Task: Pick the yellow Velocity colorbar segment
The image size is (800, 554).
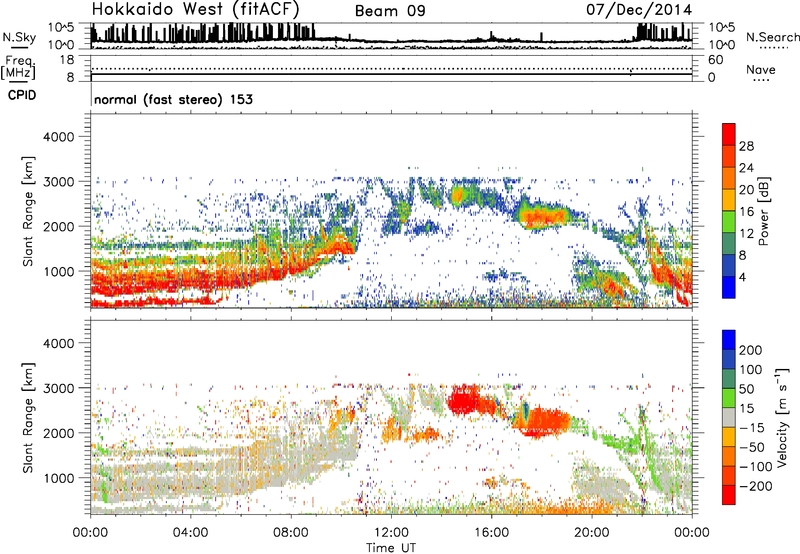Action: pyautogui.click(x=729, y=437)
